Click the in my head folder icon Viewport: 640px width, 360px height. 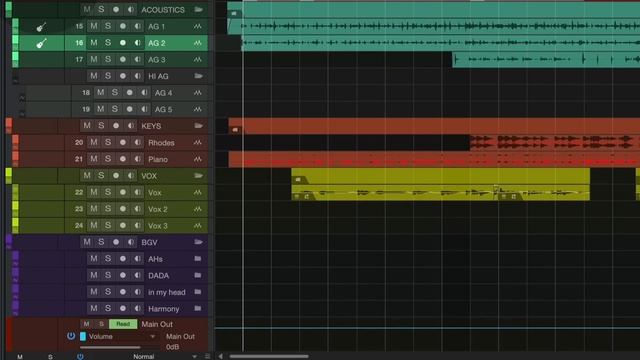click(198, 292)
